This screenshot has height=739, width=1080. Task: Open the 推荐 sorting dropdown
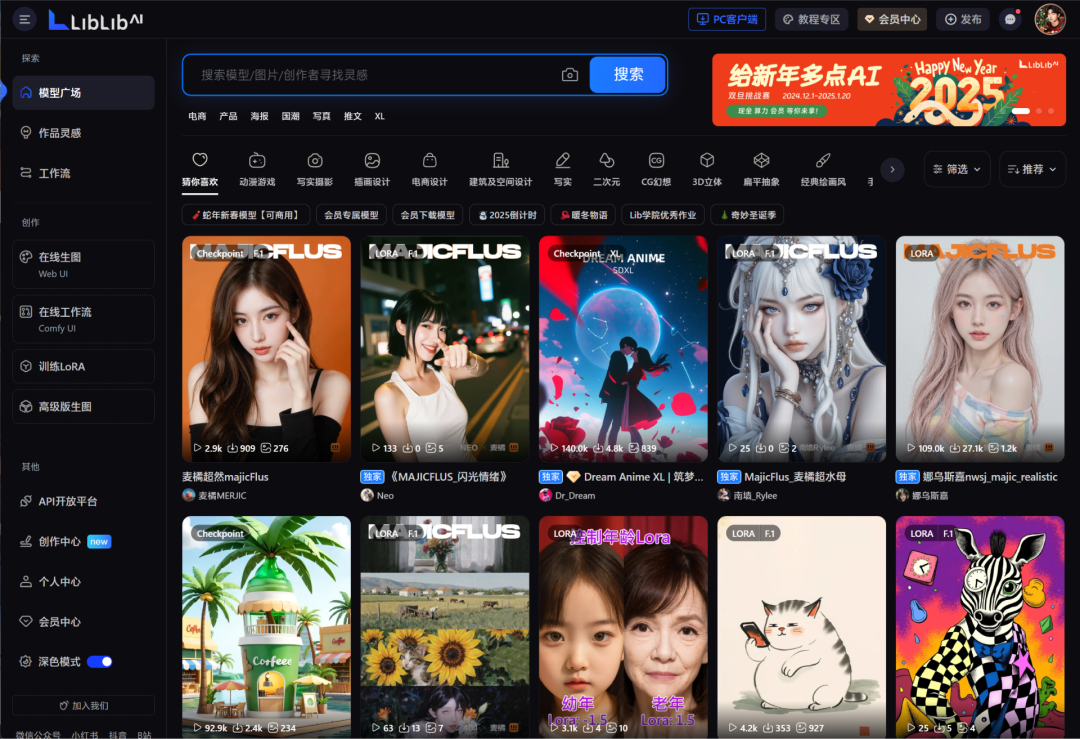tap(1031, 169)
